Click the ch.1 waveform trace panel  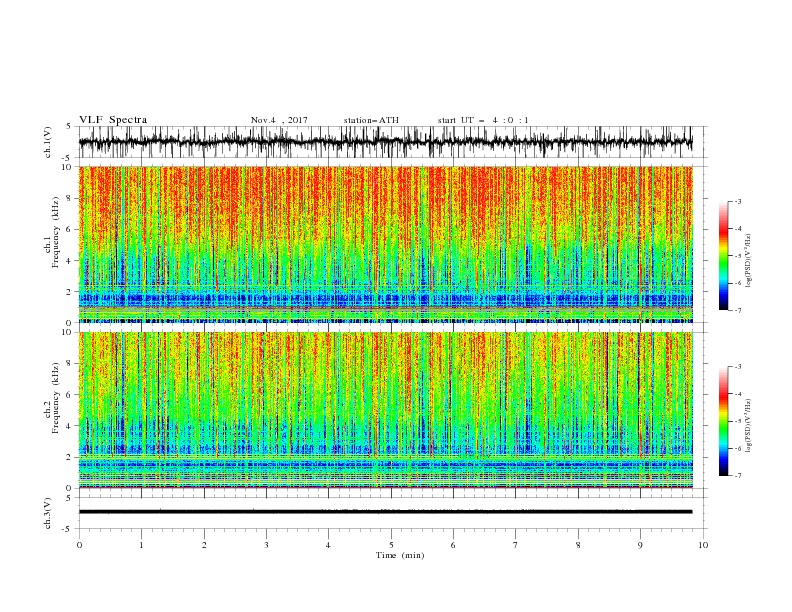tap(393, 142)
